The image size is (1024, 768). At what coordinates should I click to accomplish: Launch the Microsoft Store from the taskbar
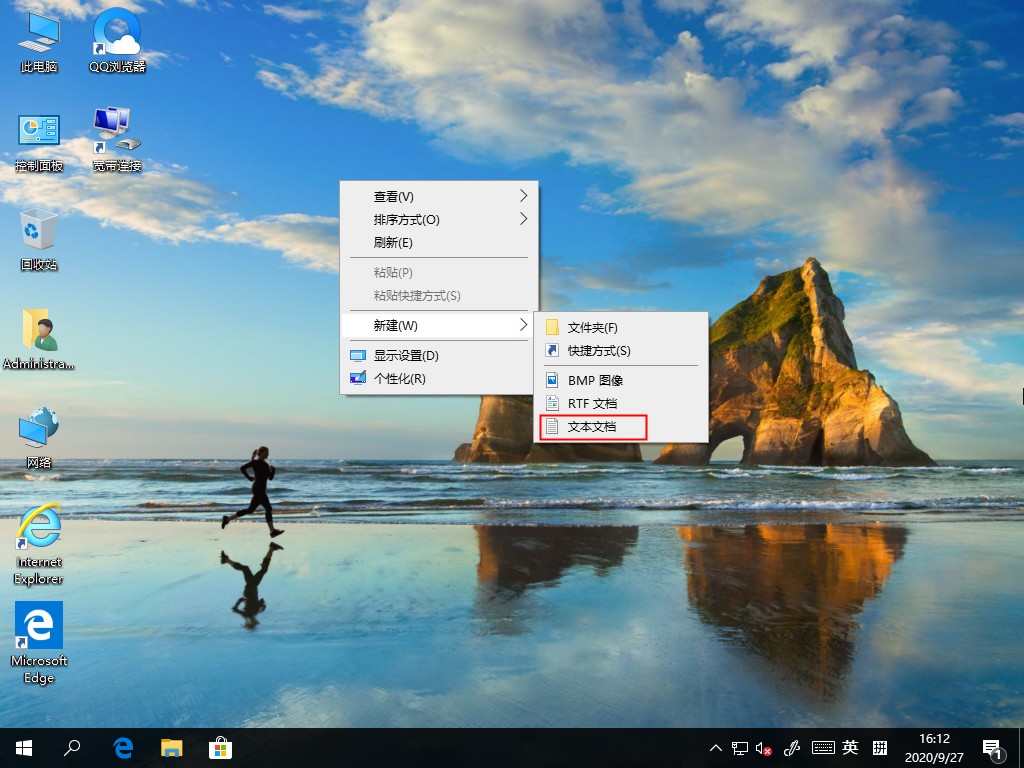[x=219, y=747]
